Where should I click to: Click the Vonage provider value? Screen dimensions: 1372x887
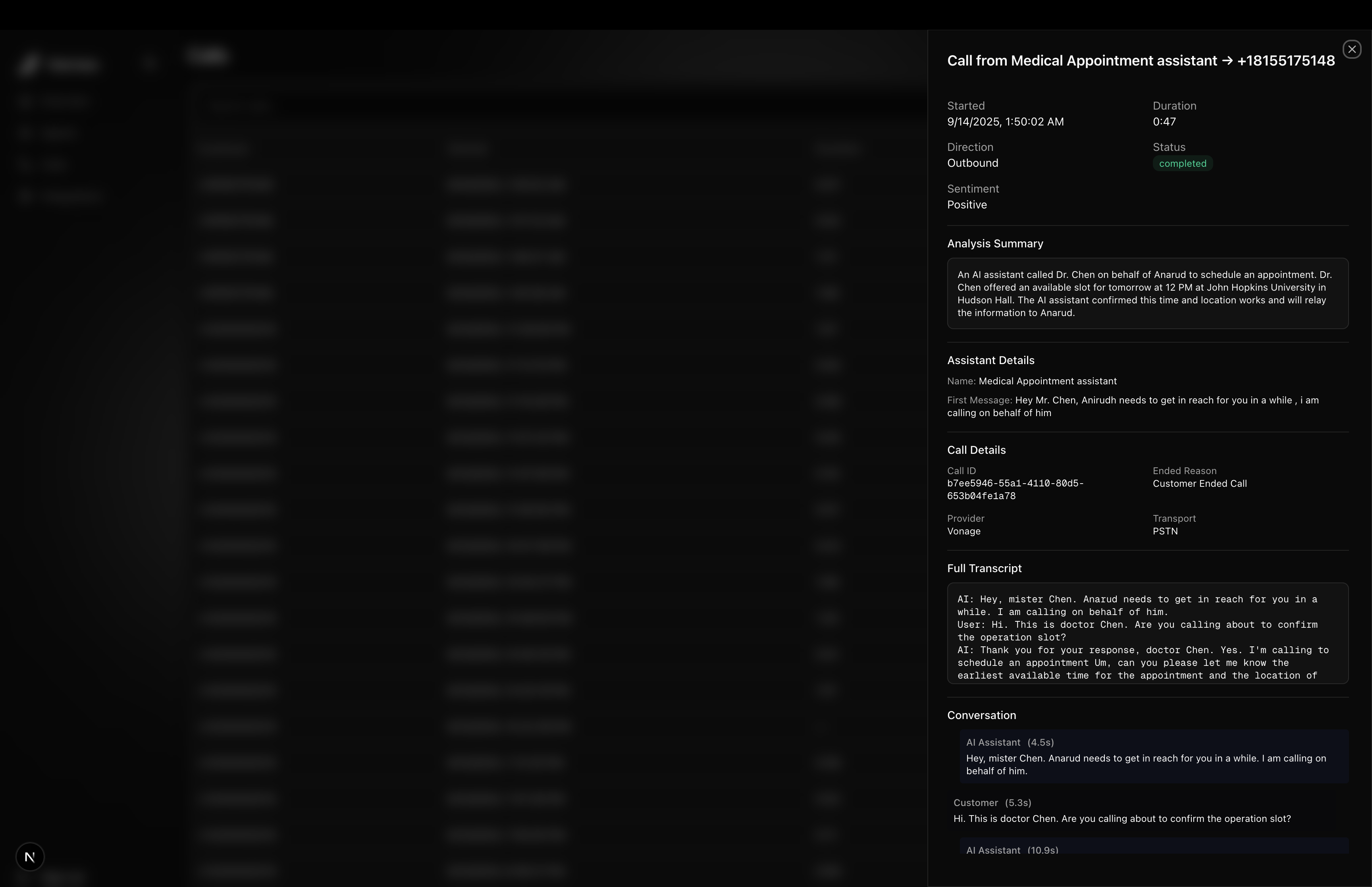[x=963, y=531]
